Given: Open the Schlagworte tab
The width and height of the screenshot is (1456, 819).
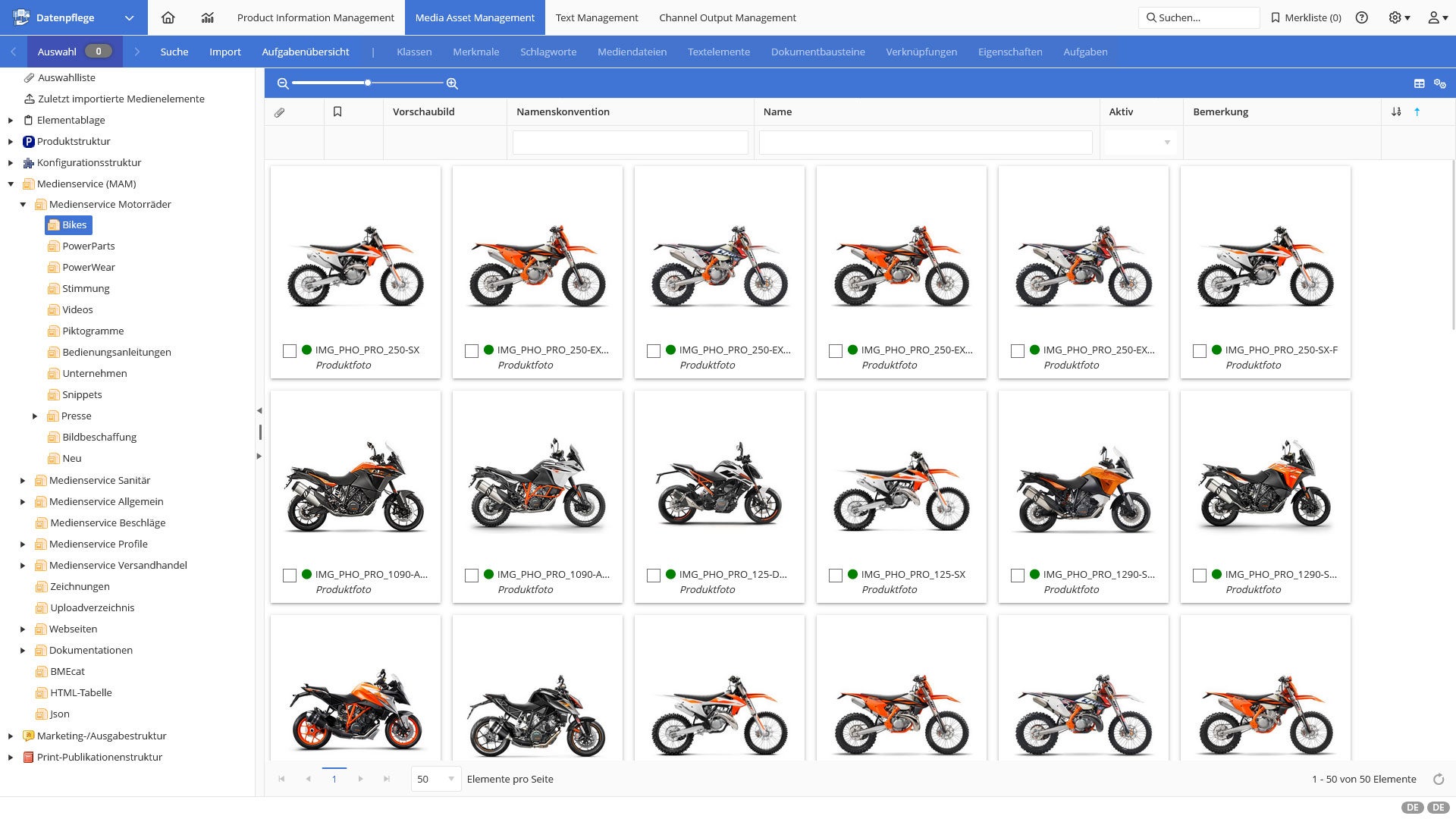Looking at the screenshot, I should (x=548, y=52).
